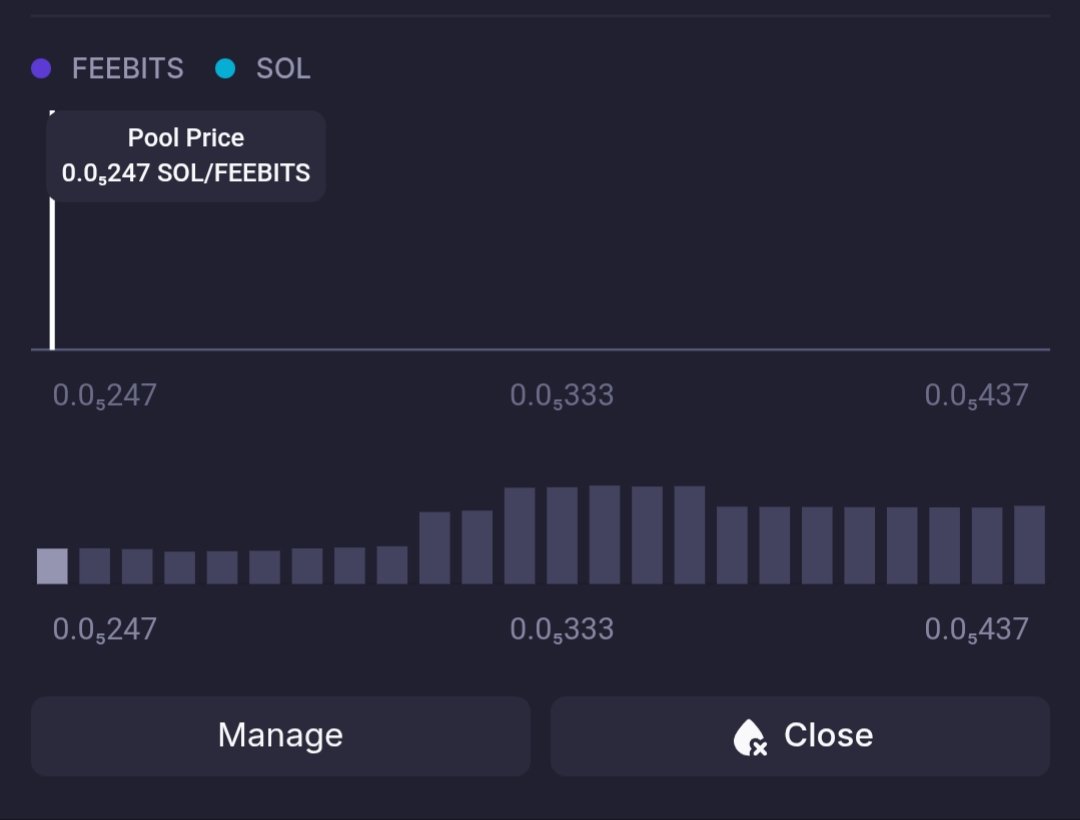The width and height of the screenshot is (1080, 820).
Task: Click the highlighted first liquidity bin bar
Action: point(52,566)
